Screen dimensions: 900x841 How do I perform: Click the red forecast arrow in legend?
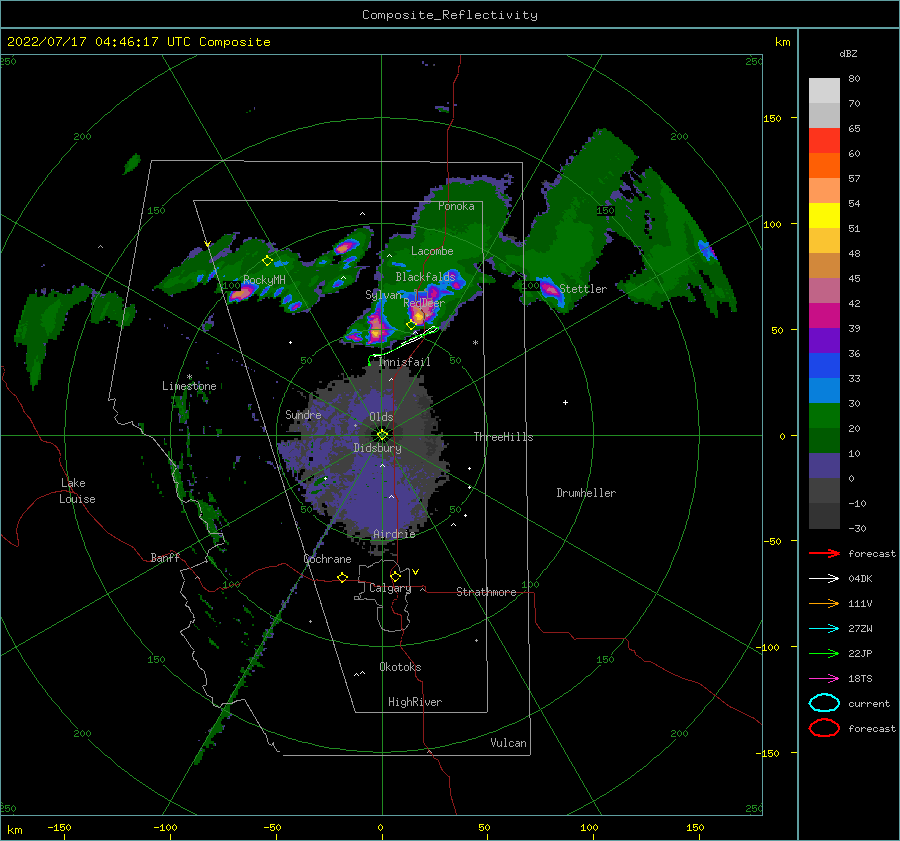click(824, 553)
